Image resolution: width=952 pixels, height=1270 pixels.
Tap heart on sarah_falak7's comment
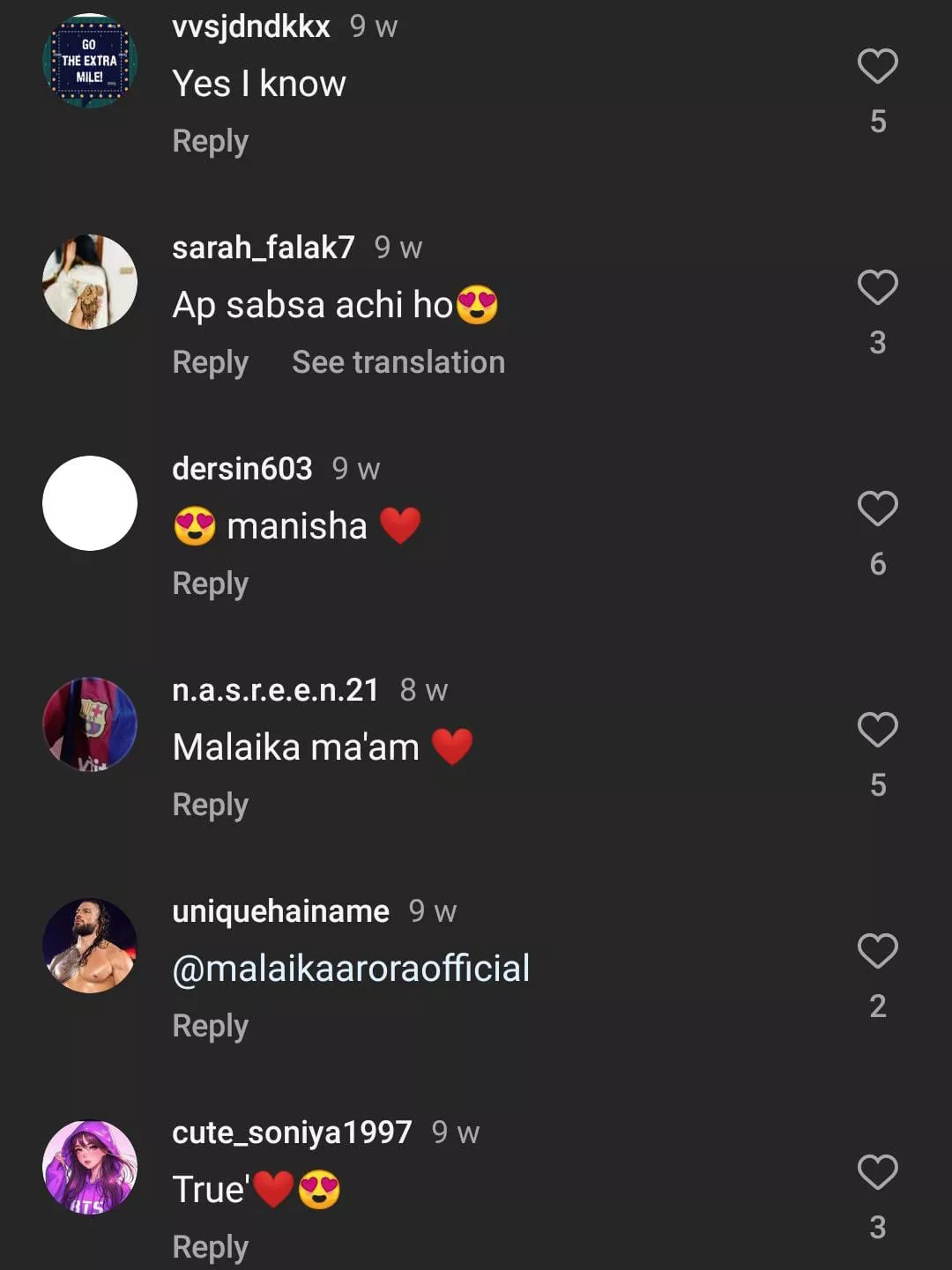[877, 288]
